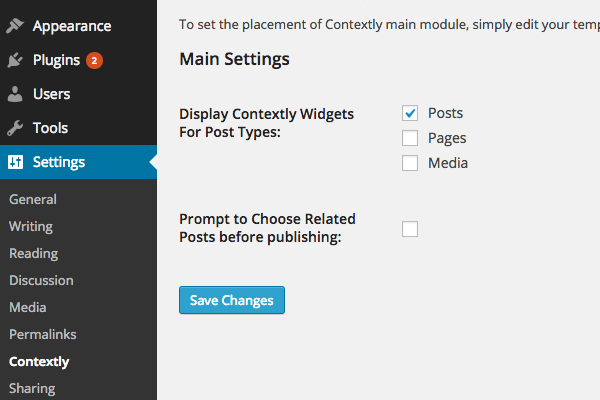Screen dimensions: 600x400
Task: Toggle Prompt to Choose Related Posts checkbox
Action: [410, 229]
